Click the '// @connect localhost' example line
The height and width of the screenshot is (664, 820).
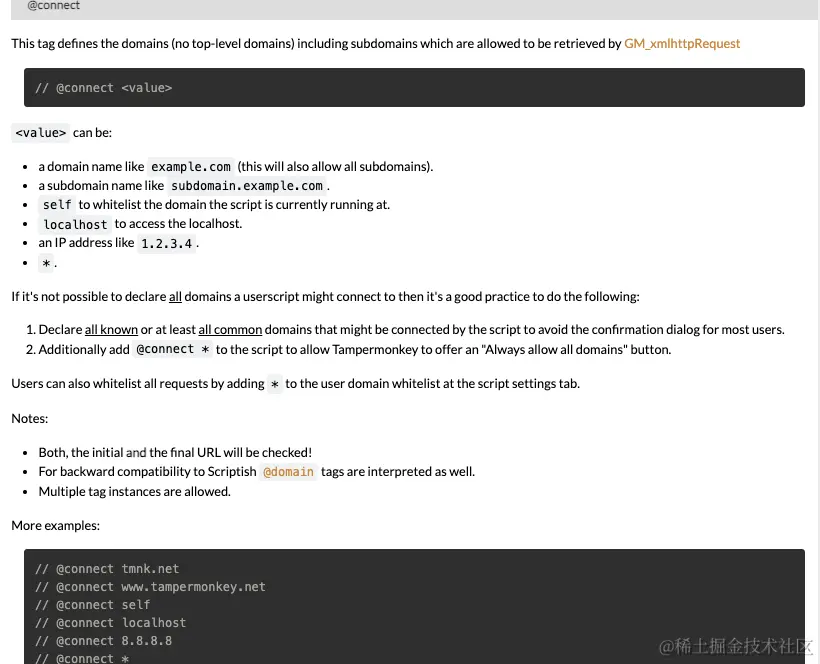tap(110, 623)
